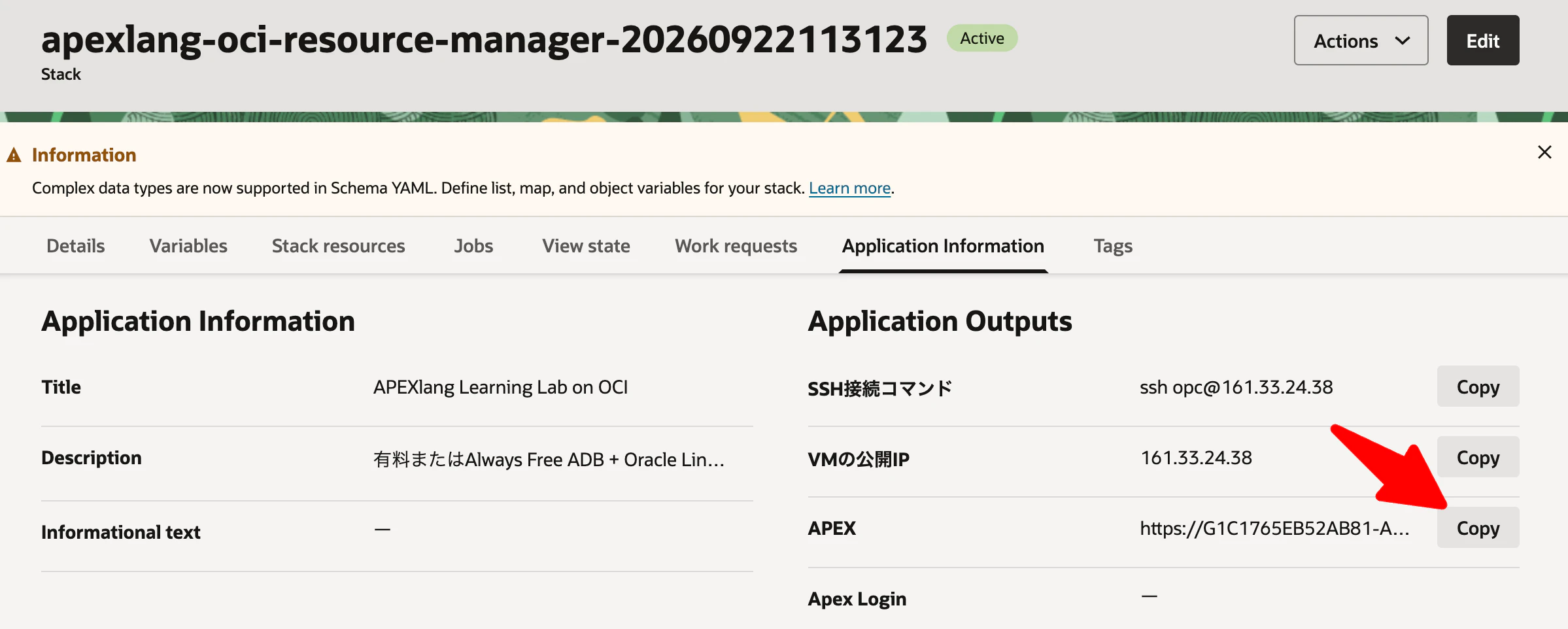
Task: Click the Informational text label
Action: (120, 532)
